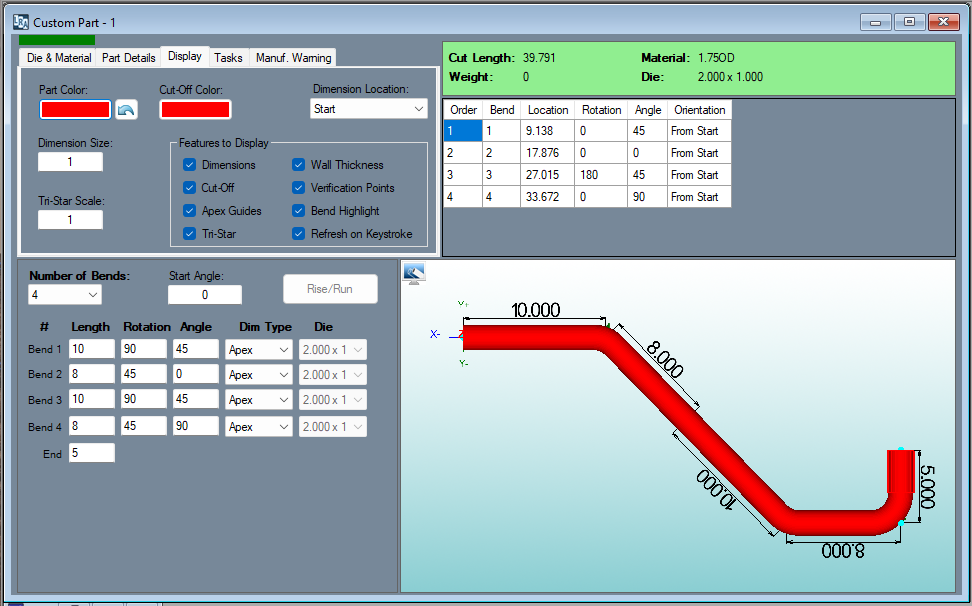This screenshot has width=972, height=606.
Task: Click angle cell 90 in table row 4
Action: pos(648,196)
